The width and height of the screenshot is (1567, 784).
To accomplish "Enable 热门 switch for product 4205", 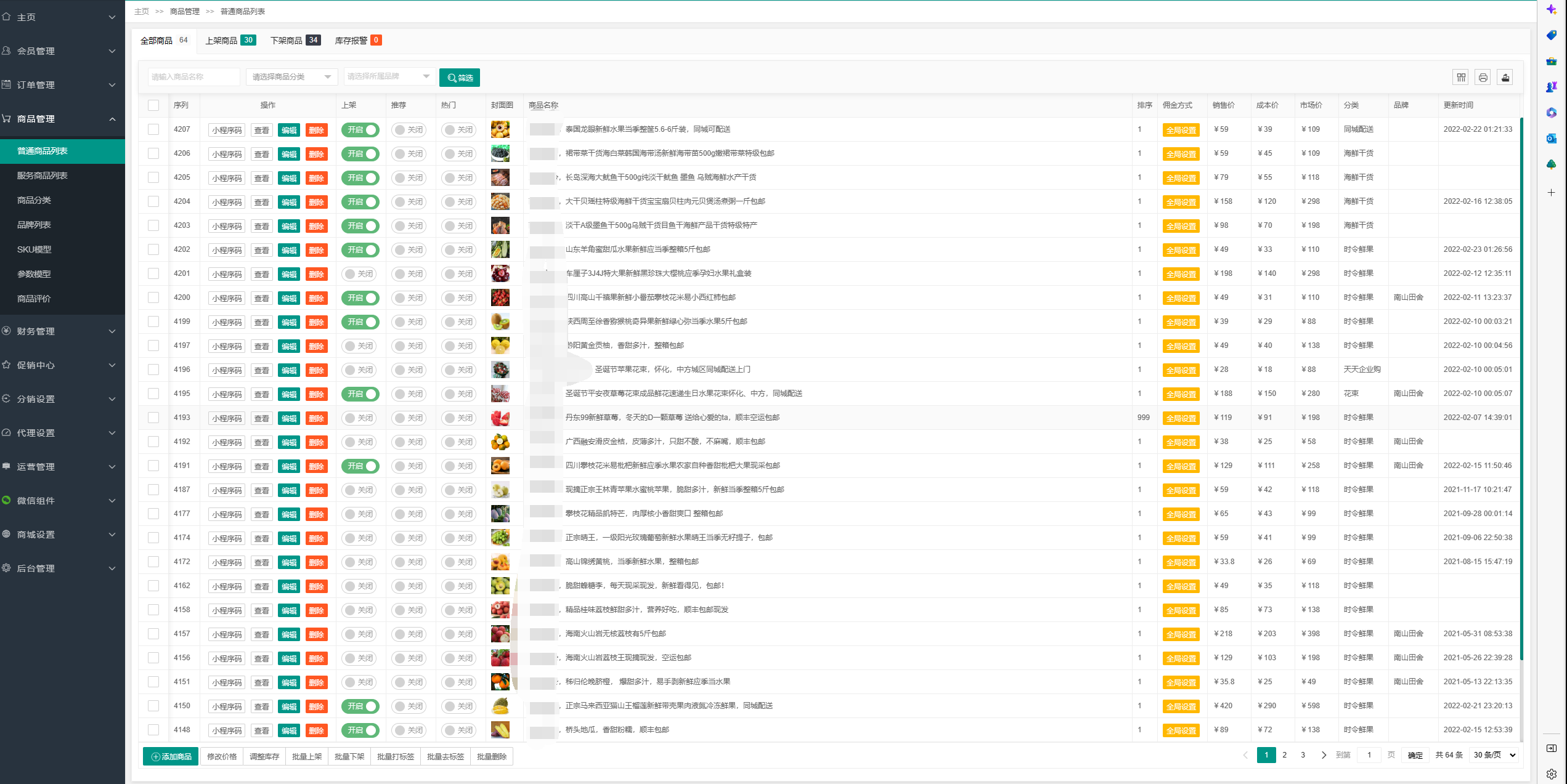I will point(459,178).
